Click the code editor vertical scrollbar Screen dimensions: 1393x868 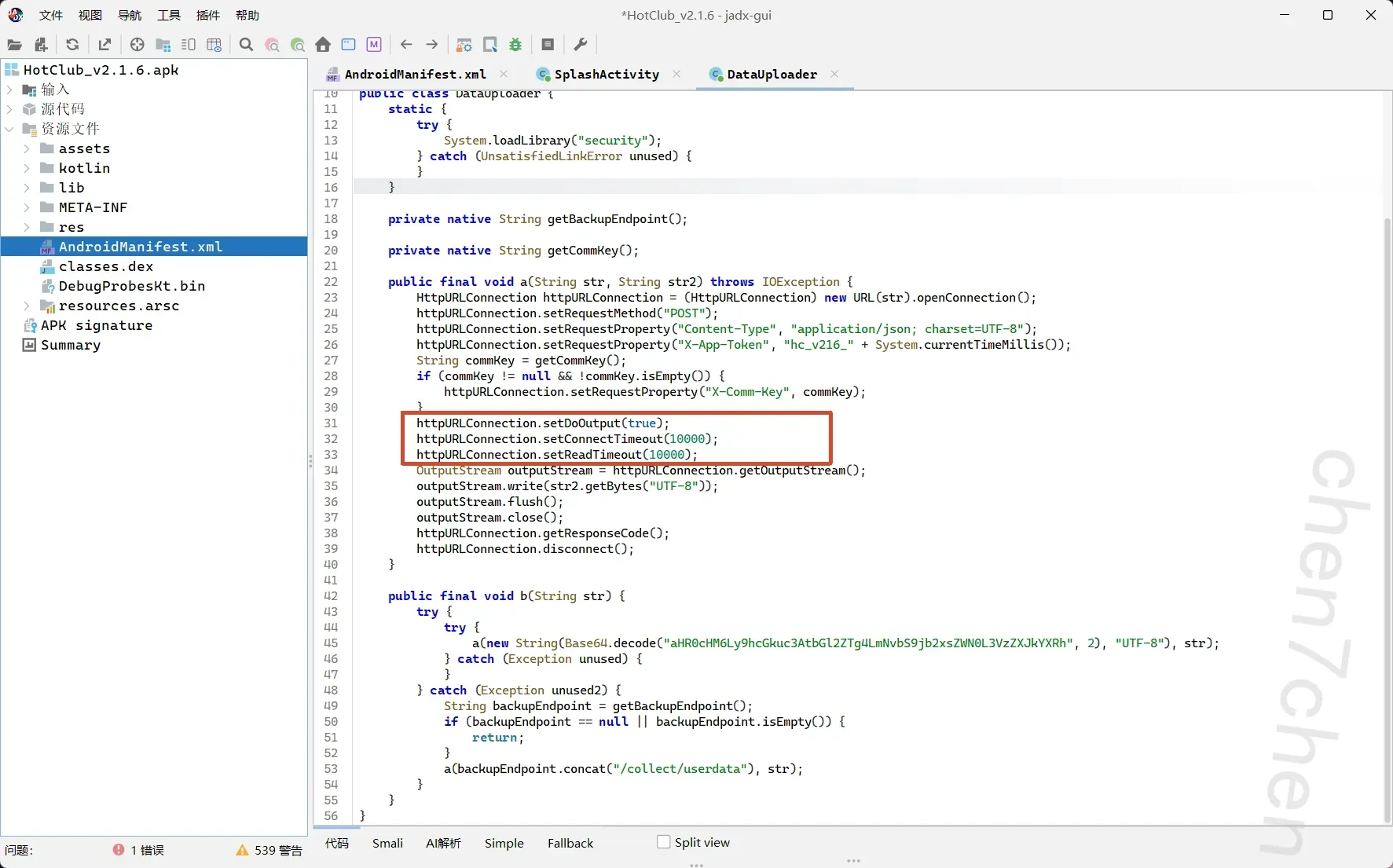[1387, 518]
